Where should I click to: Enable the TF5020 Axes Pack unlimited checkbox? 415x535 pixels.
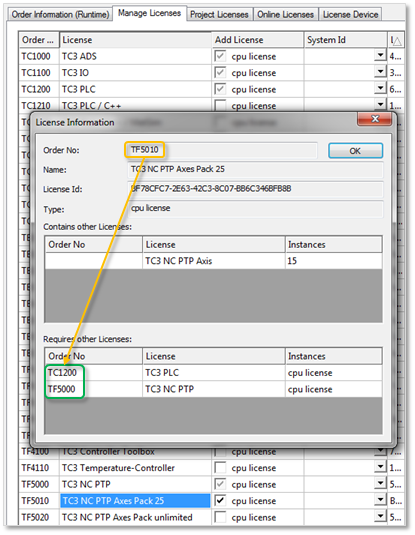point(220,517)
